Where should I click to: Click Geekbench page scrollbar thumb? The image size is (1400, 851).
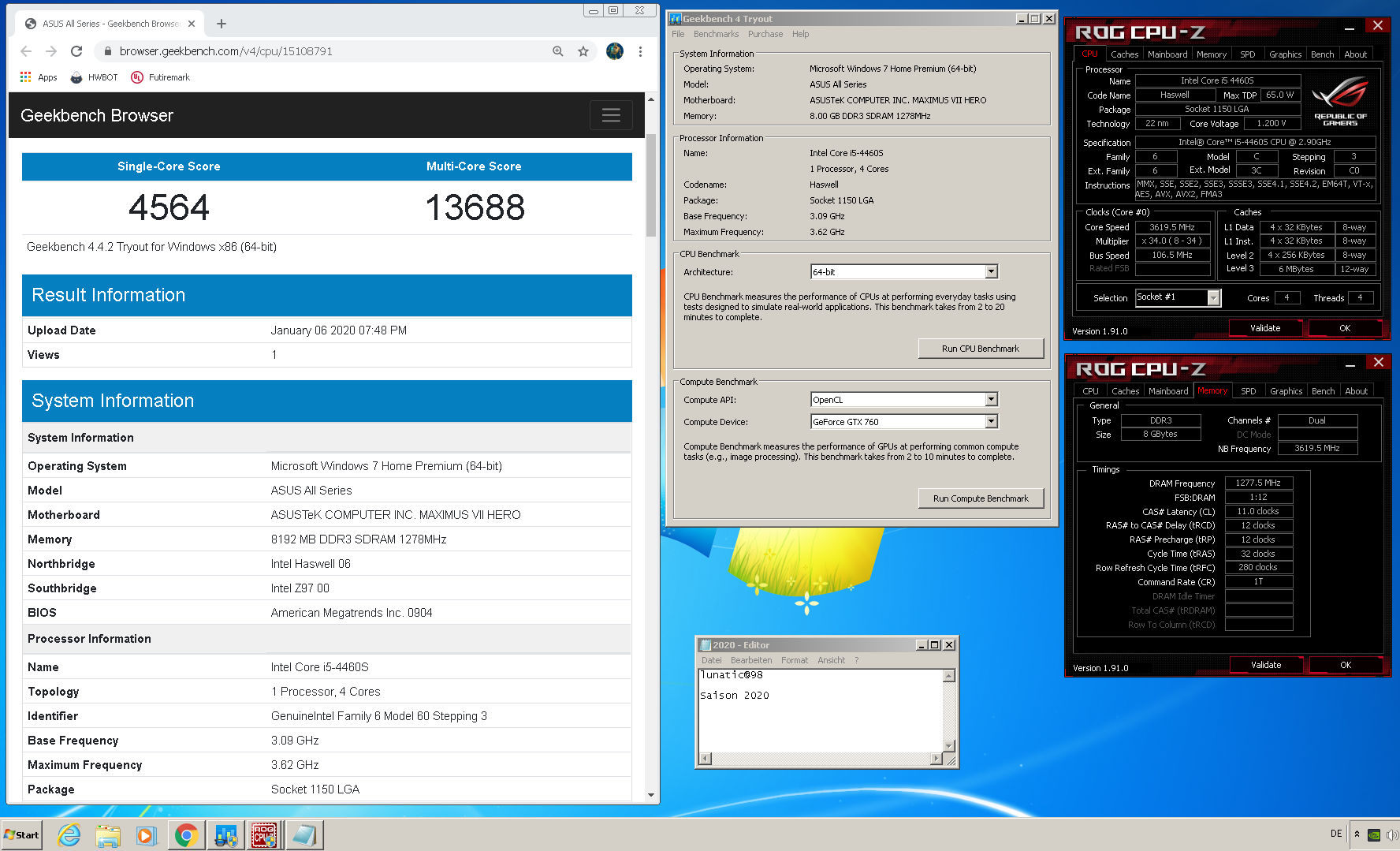coord(651,185)
